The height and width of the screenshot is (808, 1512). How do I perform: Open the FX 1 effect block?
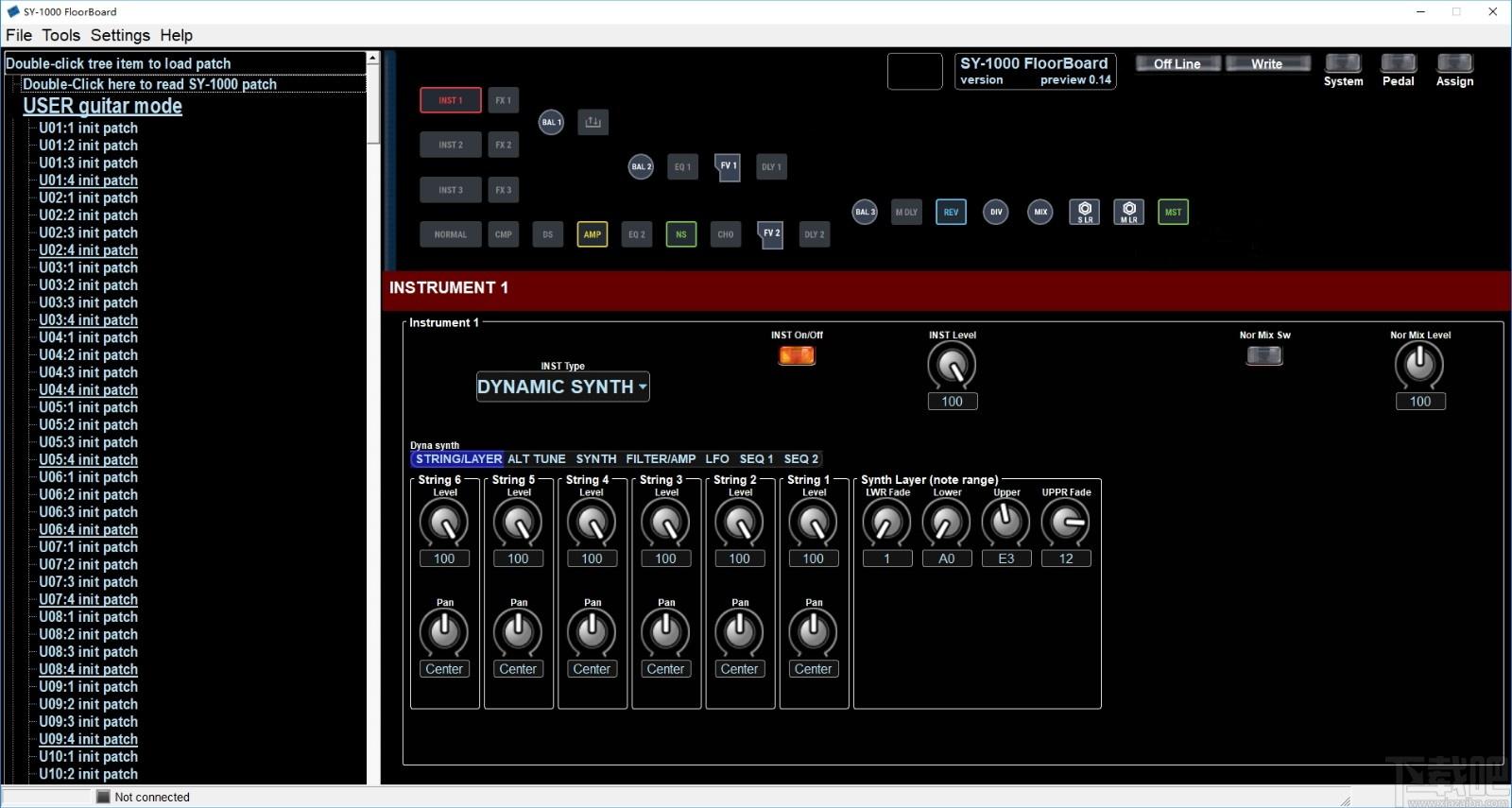504,100
